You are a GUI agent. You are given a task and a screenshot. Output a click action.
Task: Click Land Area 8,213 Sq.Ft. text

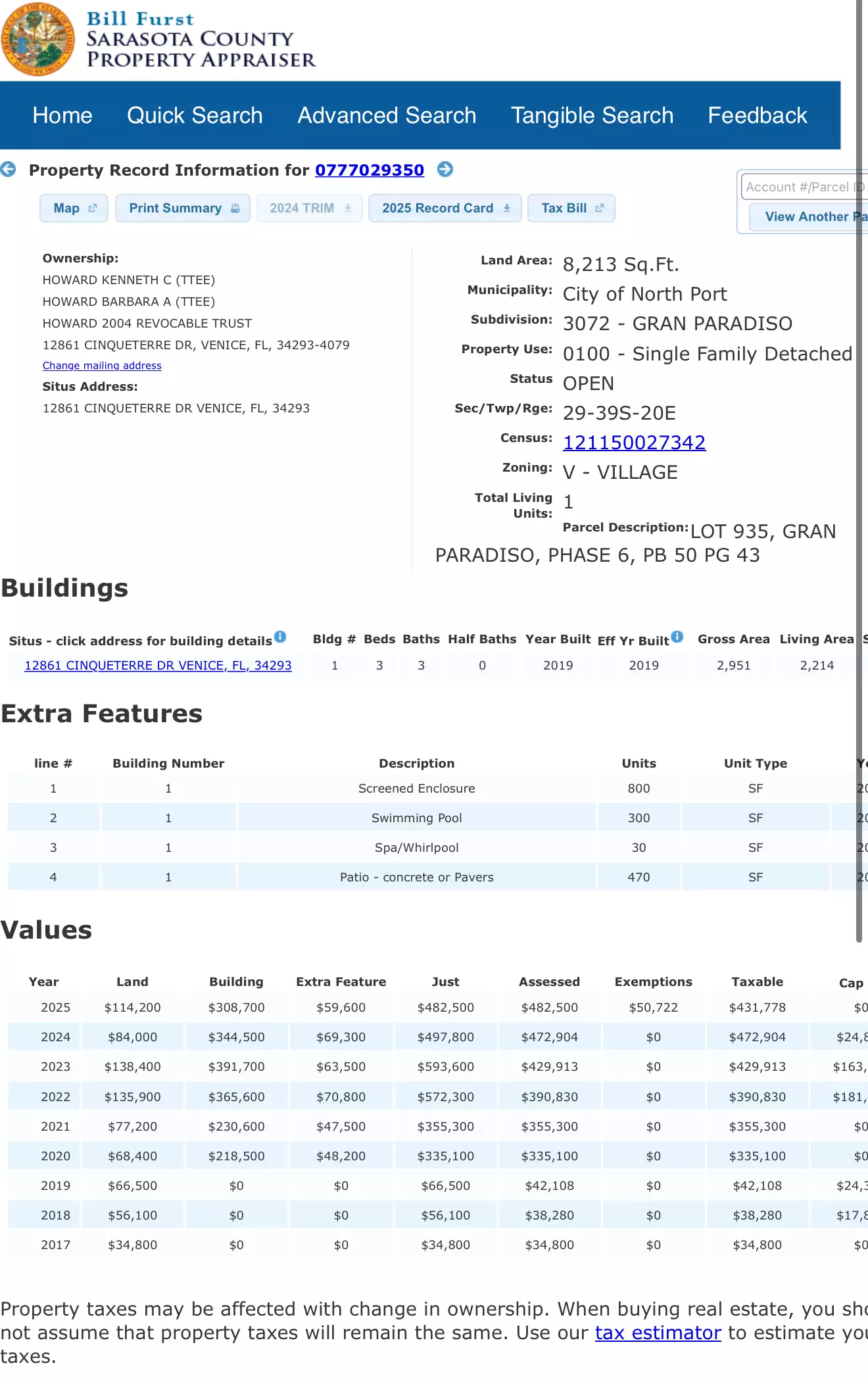pyautogui.click(x=621, y=264)
